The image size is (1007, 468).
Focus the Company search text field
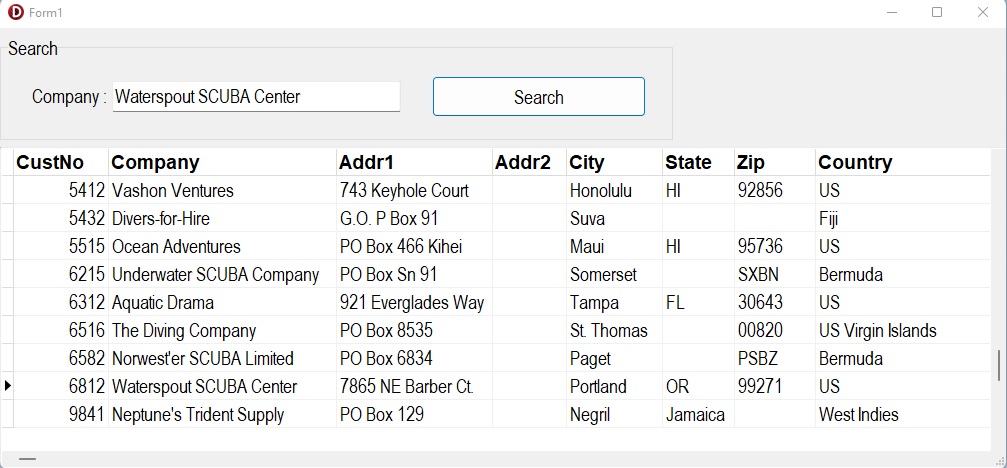pyautogui.click(x=256, y=97)
